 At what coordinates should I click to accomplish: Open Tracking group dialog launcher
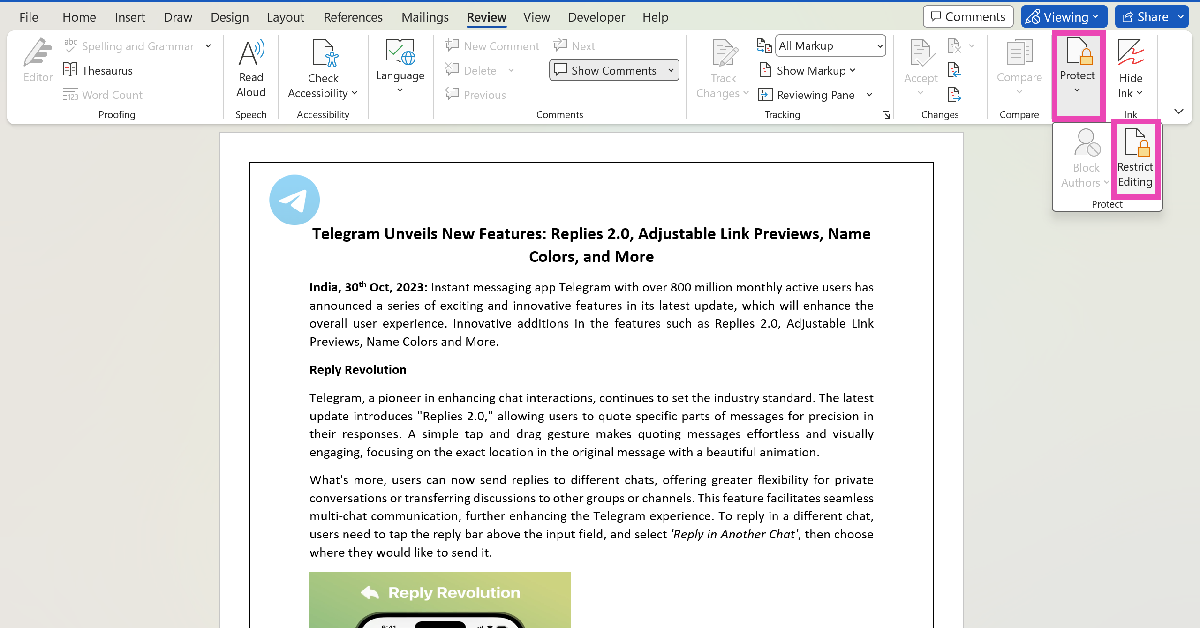coord(887,115)
